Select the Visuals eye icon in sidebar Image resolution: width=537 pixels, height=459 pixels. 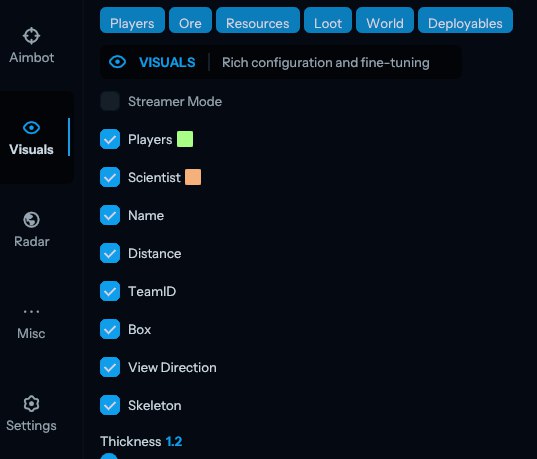tap(32, 128)
